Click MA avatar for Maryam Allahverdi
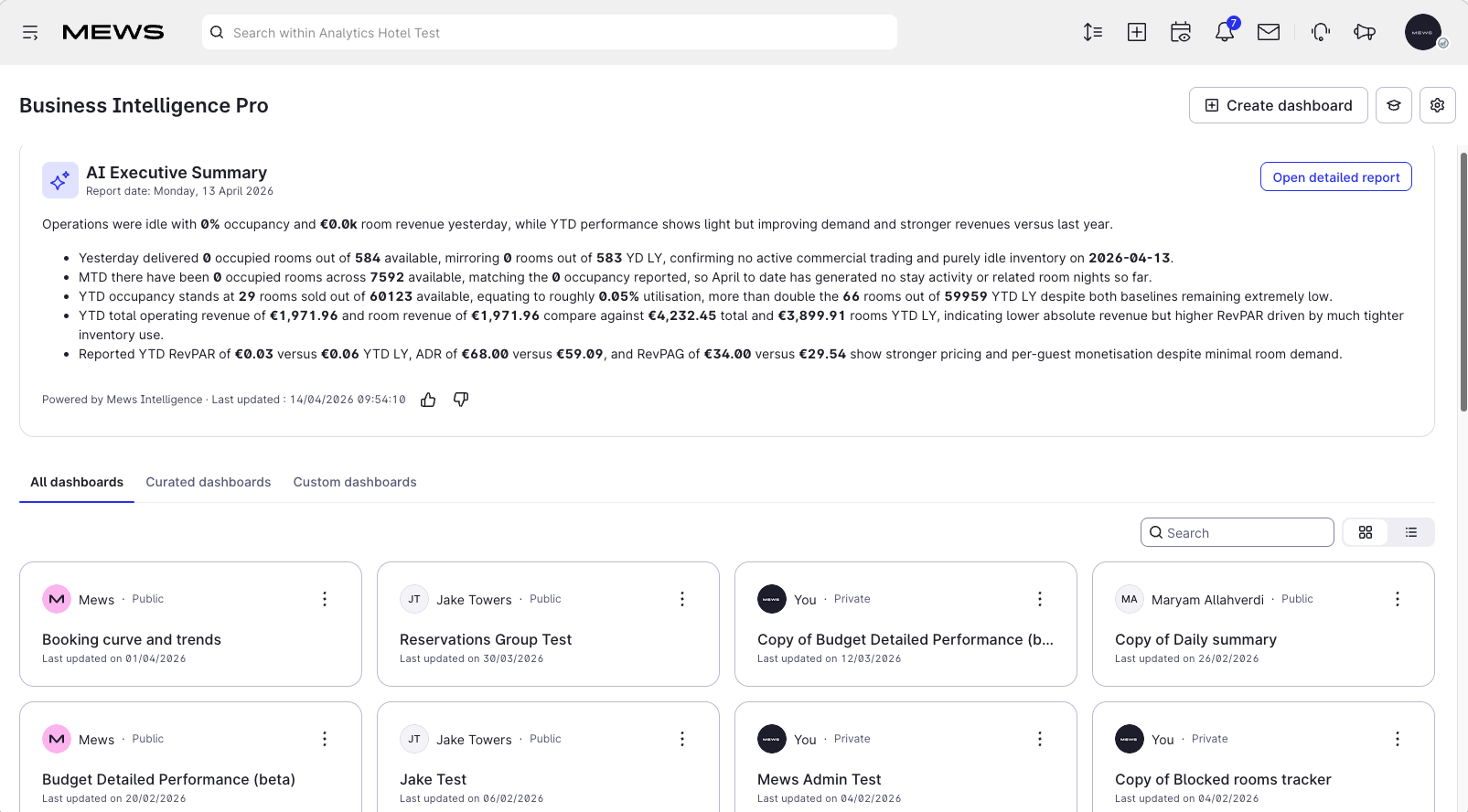 point(1130,599)
